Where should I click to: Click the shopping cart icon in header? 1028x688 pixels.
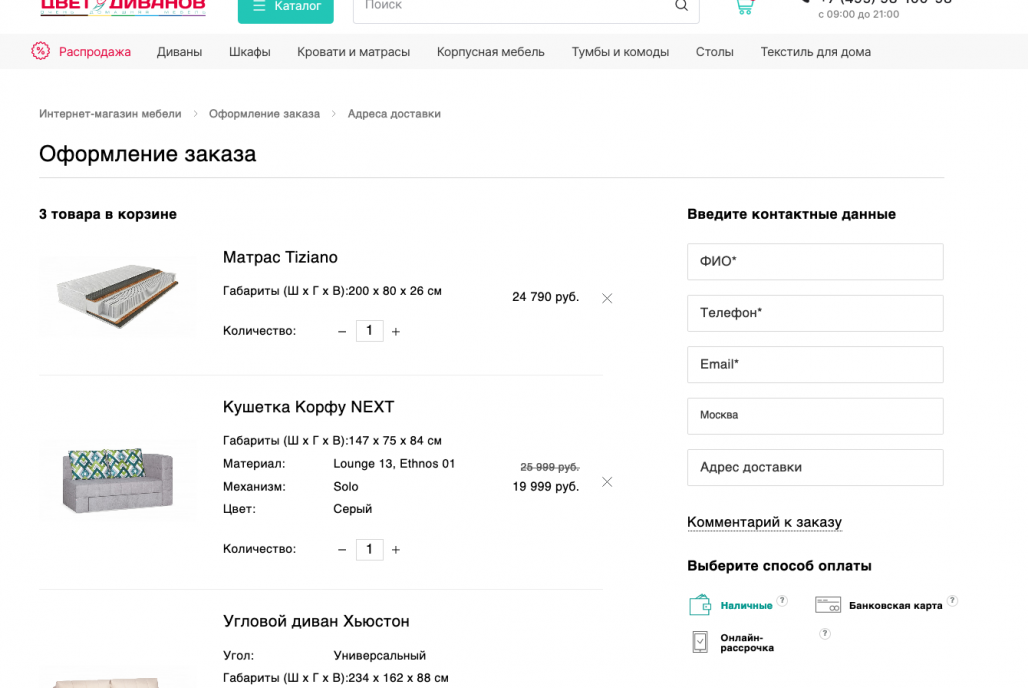tap(744, 6)
